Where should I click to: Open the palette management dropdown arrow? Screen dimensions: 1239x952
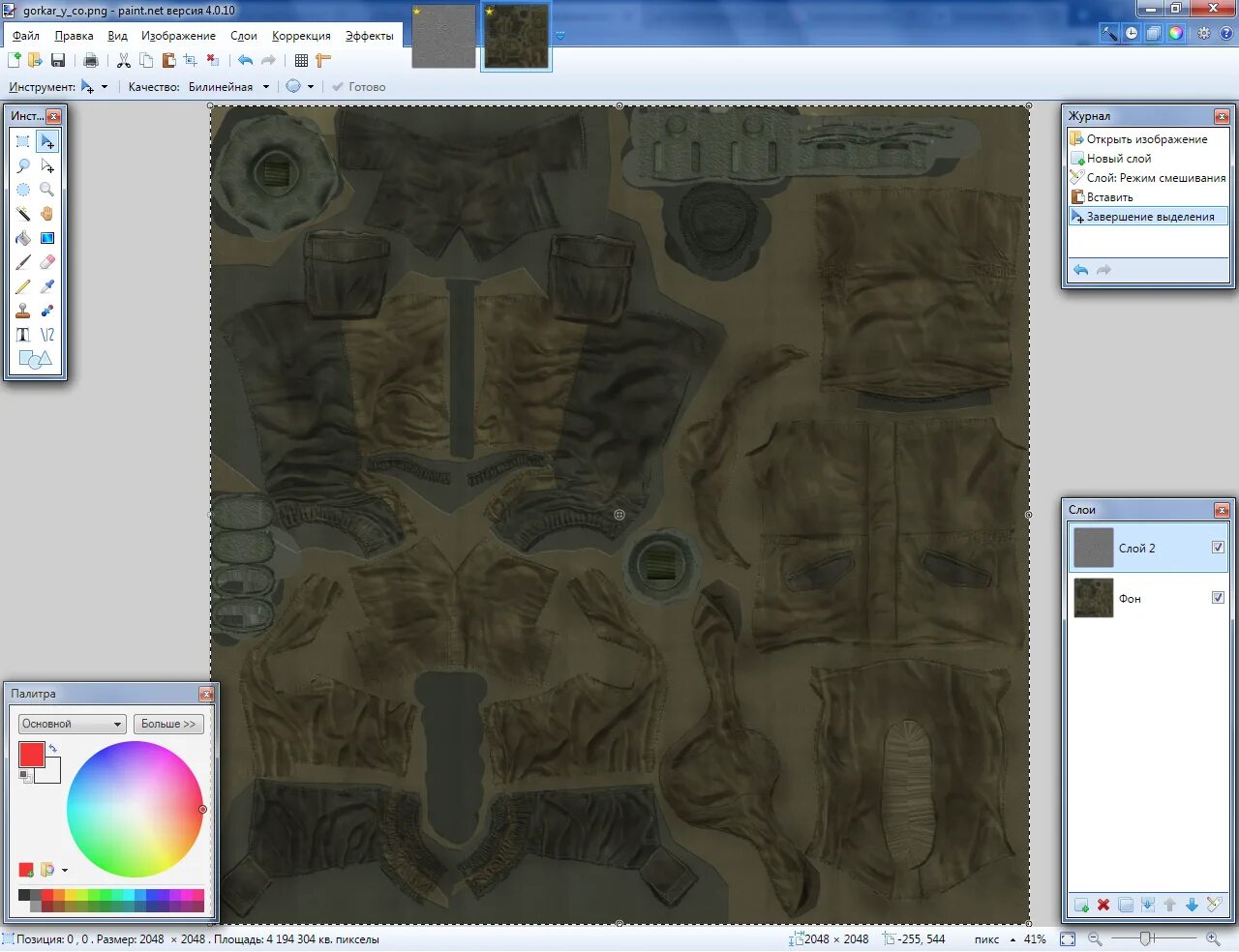(x=65, y=870)
